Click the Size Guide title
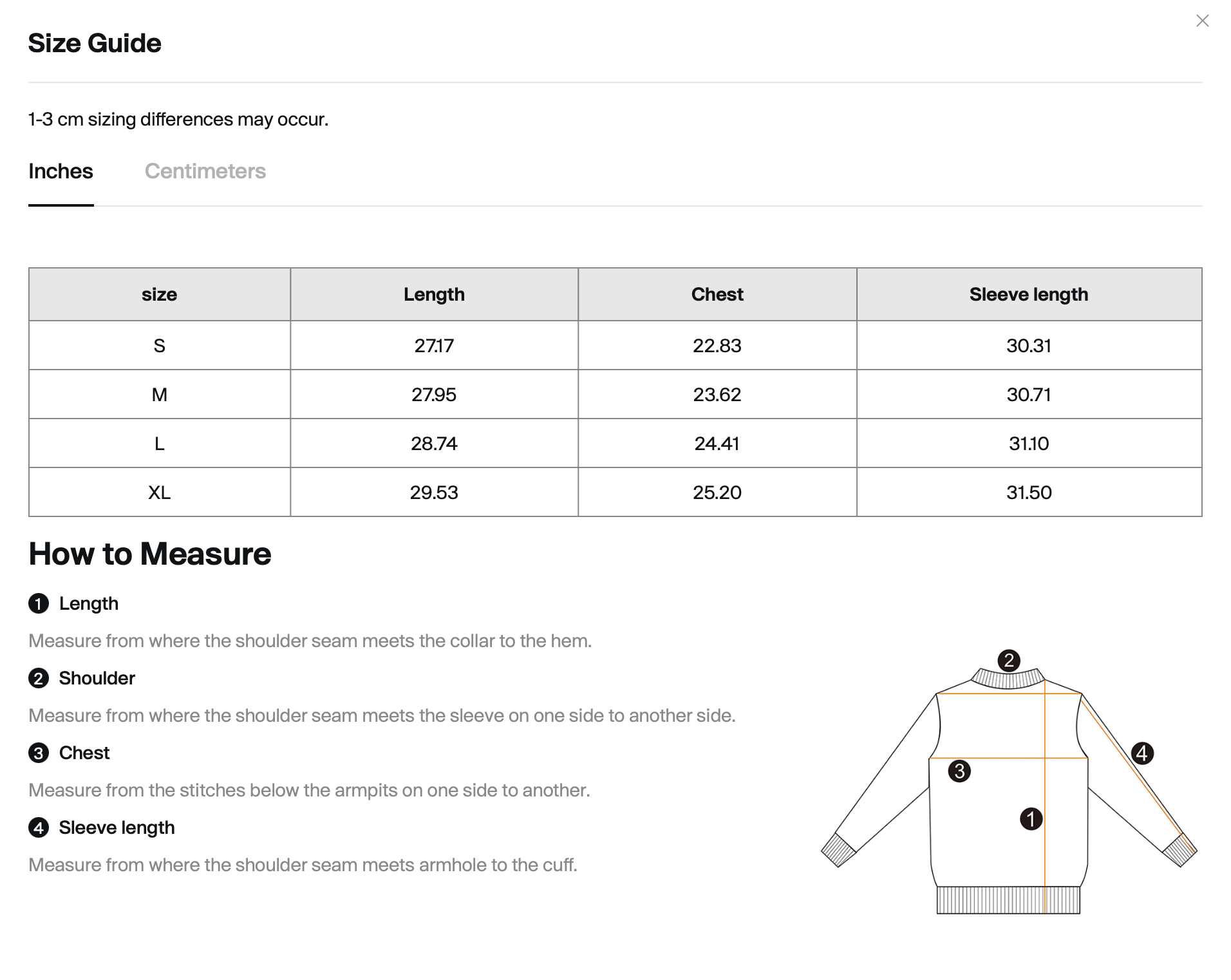This screenshot has width=1231, height=980. coord(95,43)
